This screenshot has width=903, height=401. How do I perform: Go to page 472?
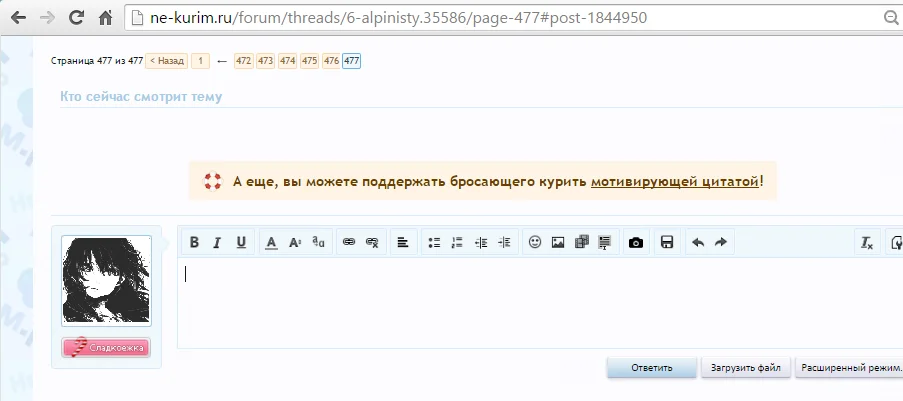coord(244,61)
